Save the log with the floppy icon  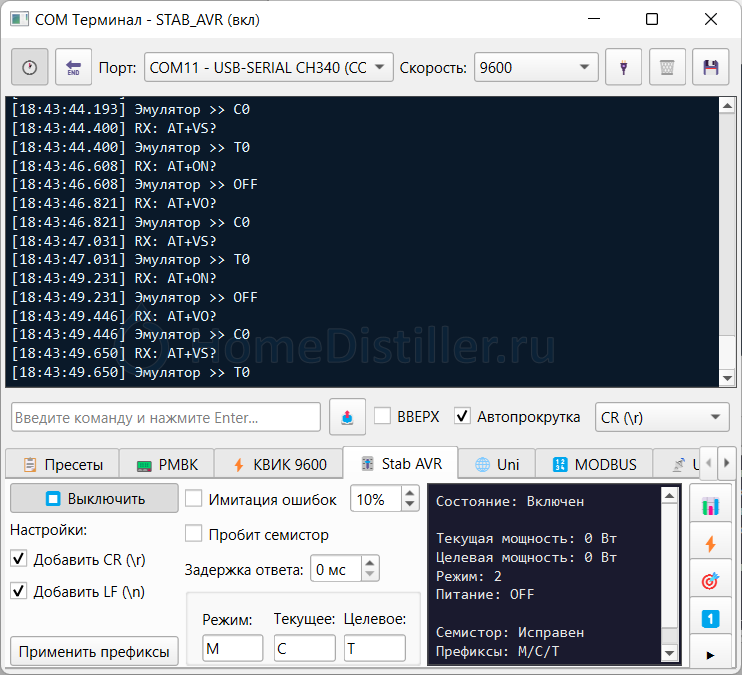(711, 68)
